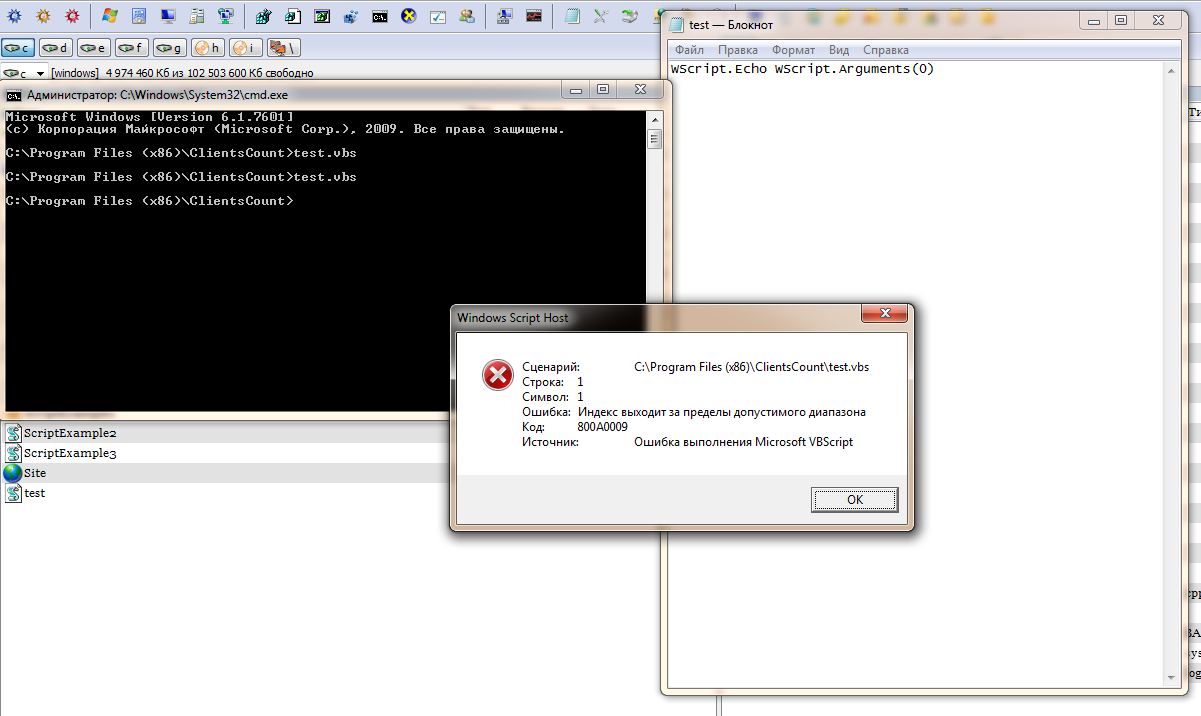The image size is (1201, 716).
Task: Switch to drive c button
Action: 18,47
